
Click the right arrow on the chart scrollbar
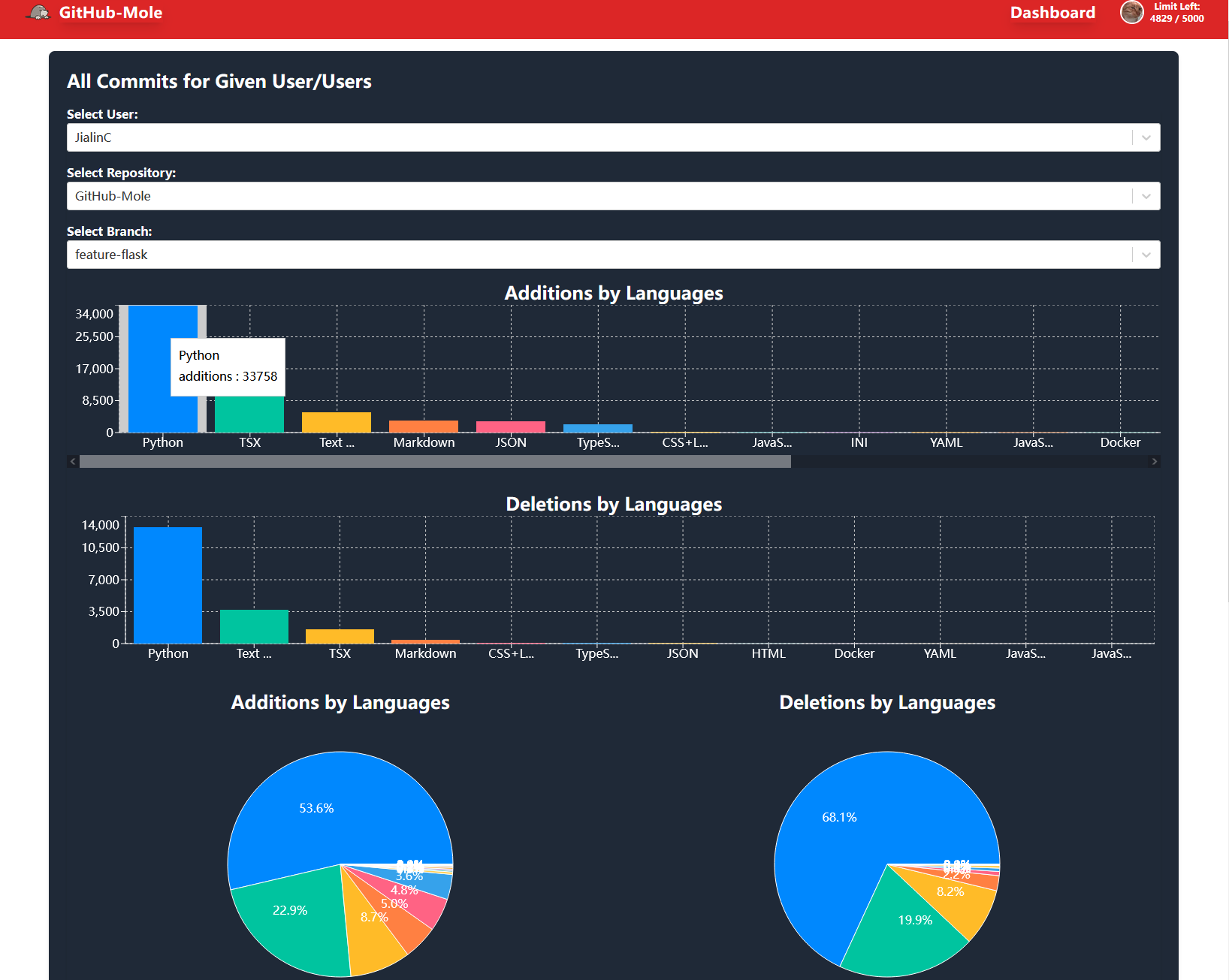(x=1155, y=461)
